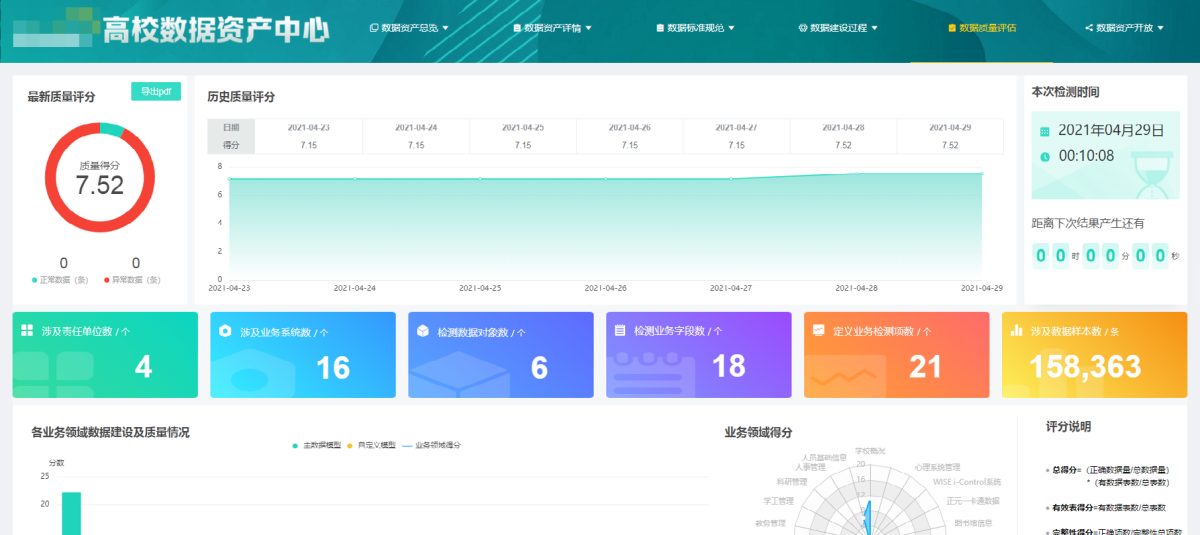Click the grid icon on 涉及责任单位数 card

pyautogui.click(x=27, y=329)
